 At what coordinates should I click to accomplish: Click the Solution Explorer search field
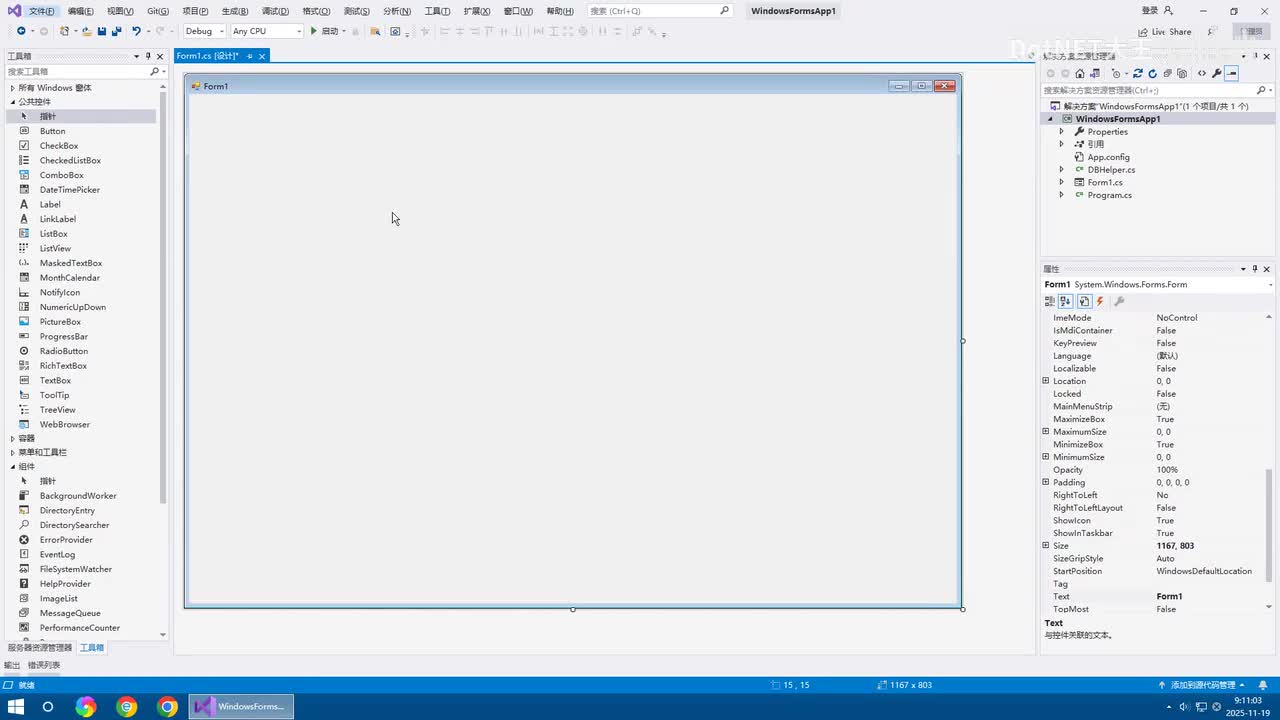(1157, 90)
